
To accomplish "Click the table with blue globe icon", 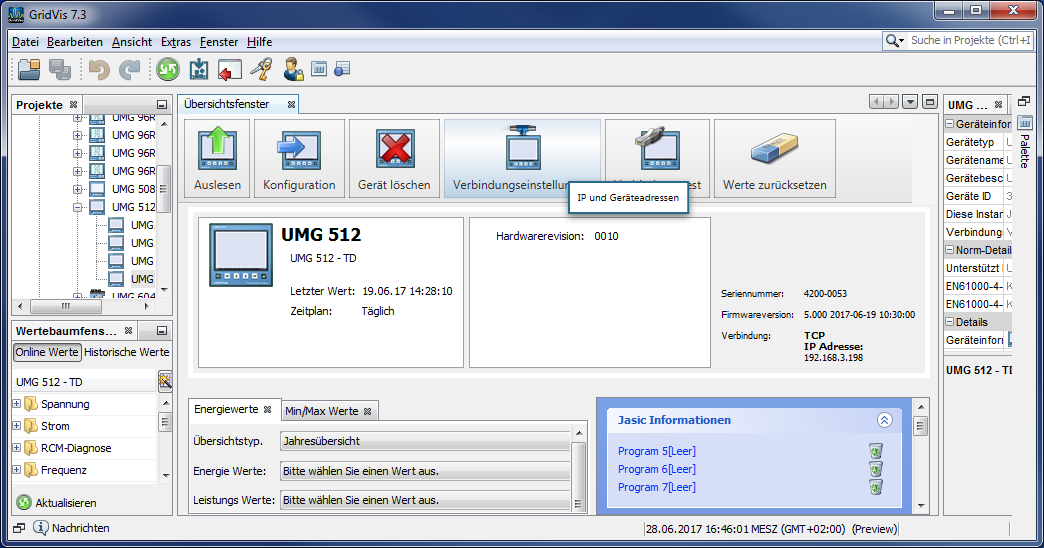I will 342,68.
